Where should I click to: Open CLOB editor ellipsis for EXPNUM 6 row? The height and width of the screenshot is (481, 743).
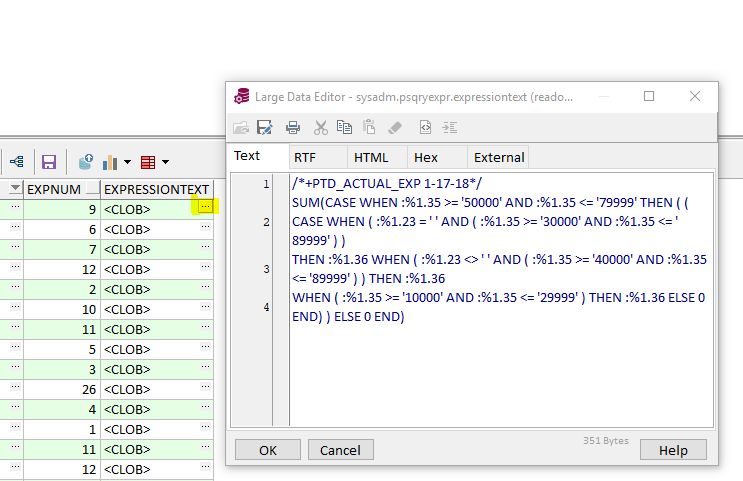click(205, 227)
